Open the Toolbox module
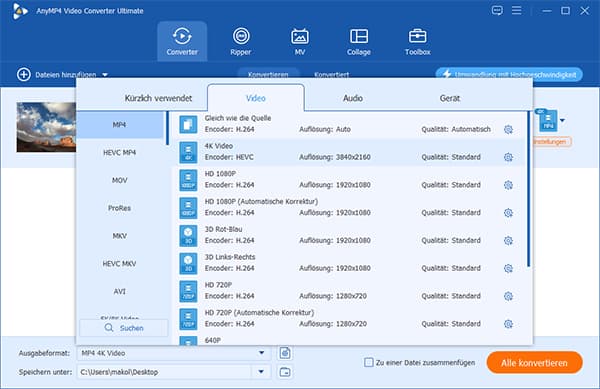600x389 pixels. tap(417, 41)
